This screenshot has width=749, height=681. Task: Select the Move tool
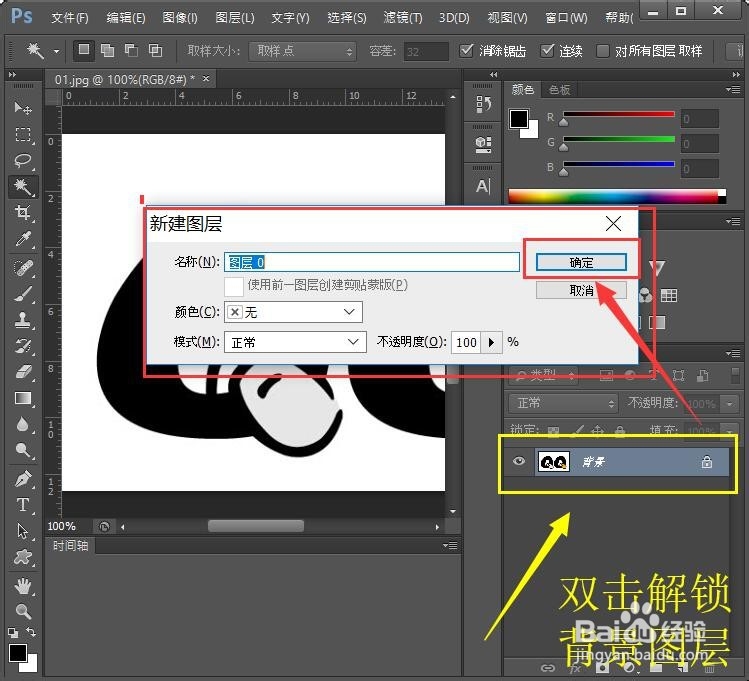[22, 108]
